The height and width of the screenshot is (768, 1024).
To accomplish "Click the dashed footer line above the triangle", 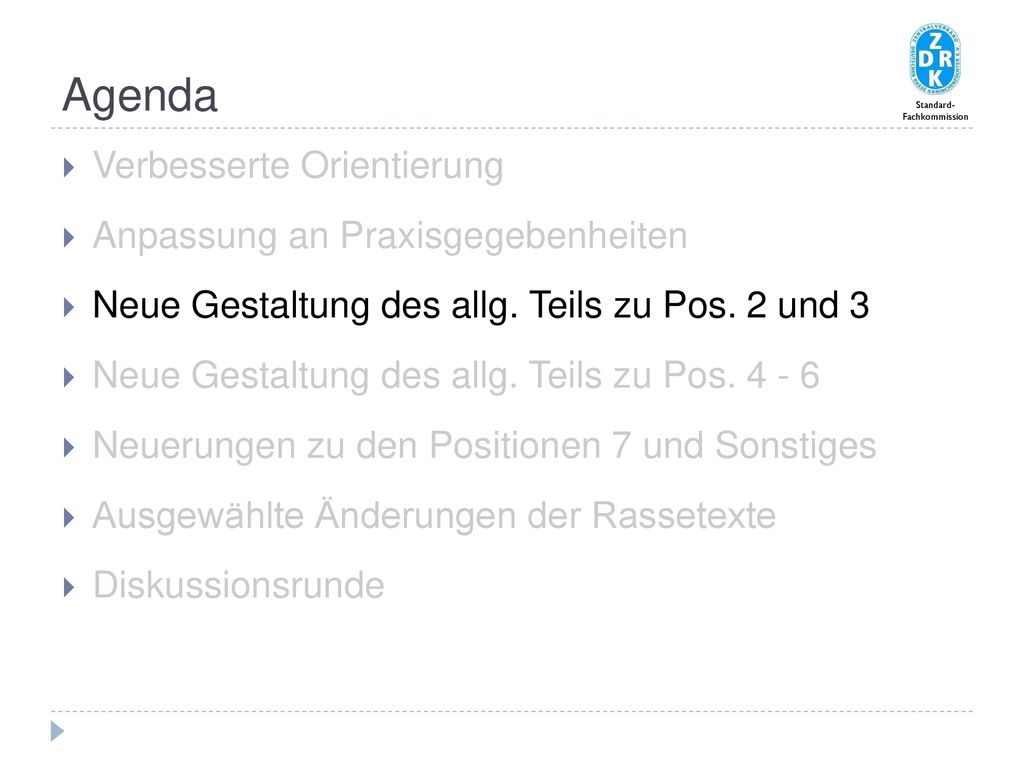I will tap(512, 711).
